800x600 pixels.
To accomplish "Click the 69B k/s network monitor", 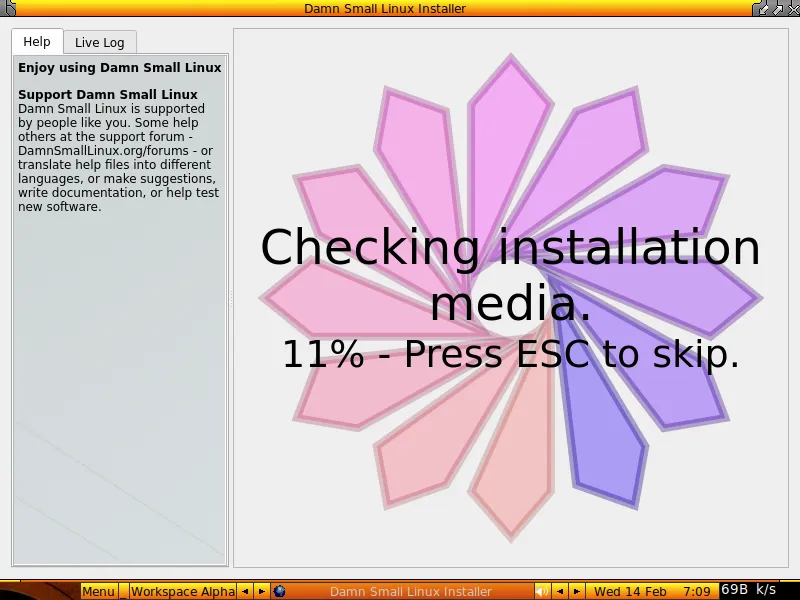I will point(749,589).
